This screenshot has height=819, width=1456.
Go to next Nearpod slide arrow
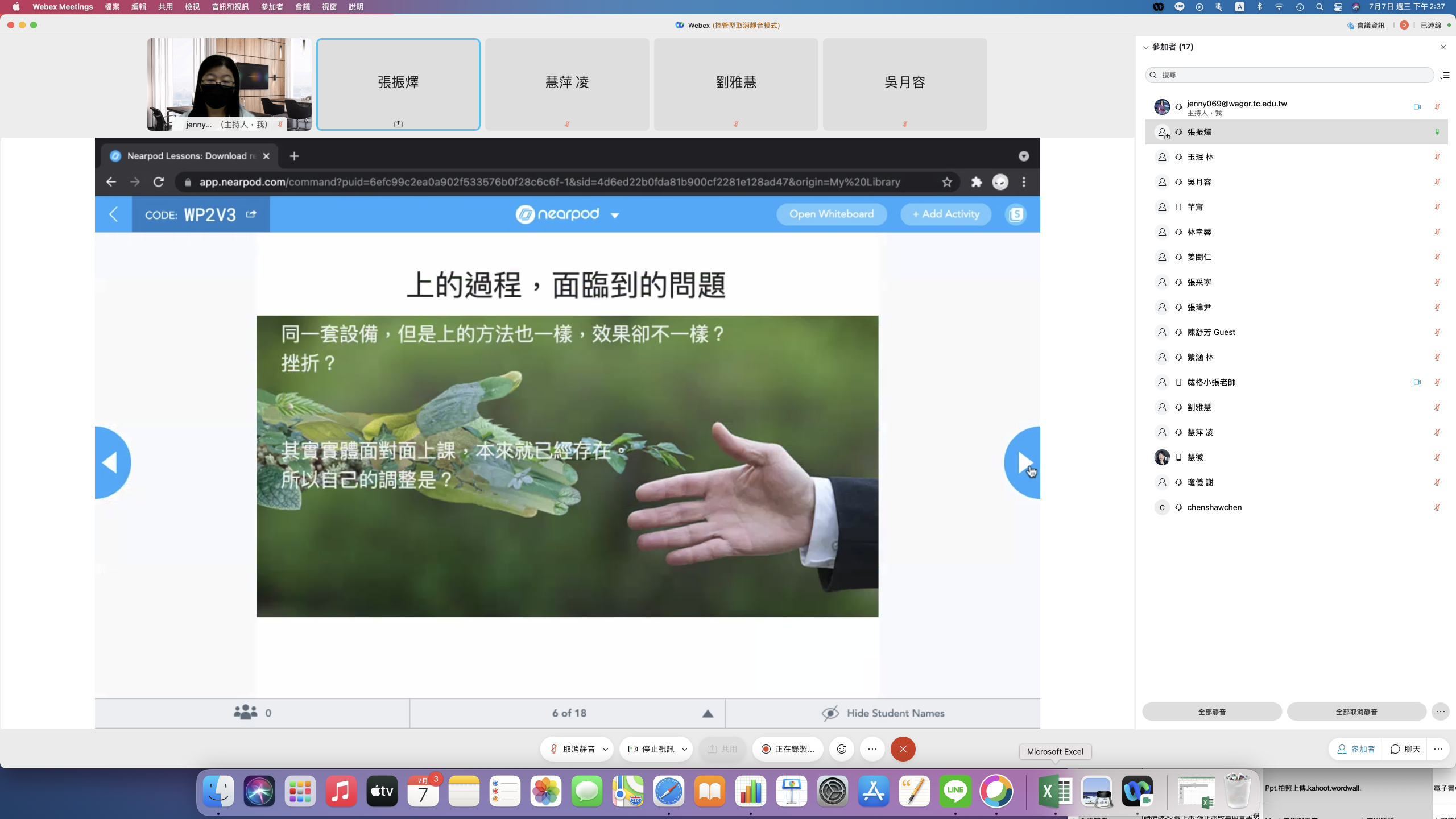click(1023, 462)
